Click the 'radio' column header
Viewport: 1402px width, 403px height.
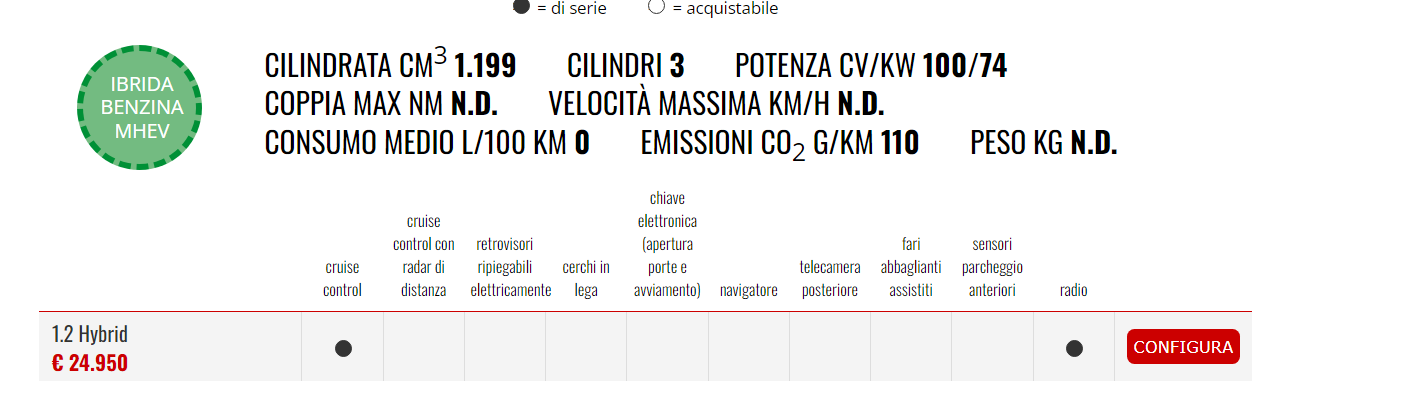1074,290
